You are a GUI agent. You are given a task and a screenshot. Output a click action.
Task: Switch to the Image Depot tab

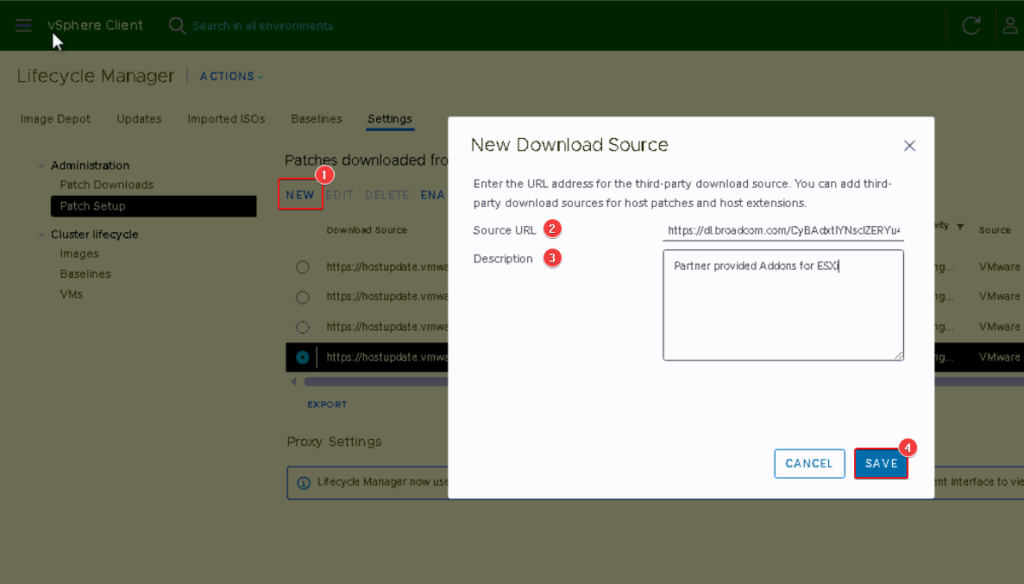pyautogui.click(x=55, y=119)
